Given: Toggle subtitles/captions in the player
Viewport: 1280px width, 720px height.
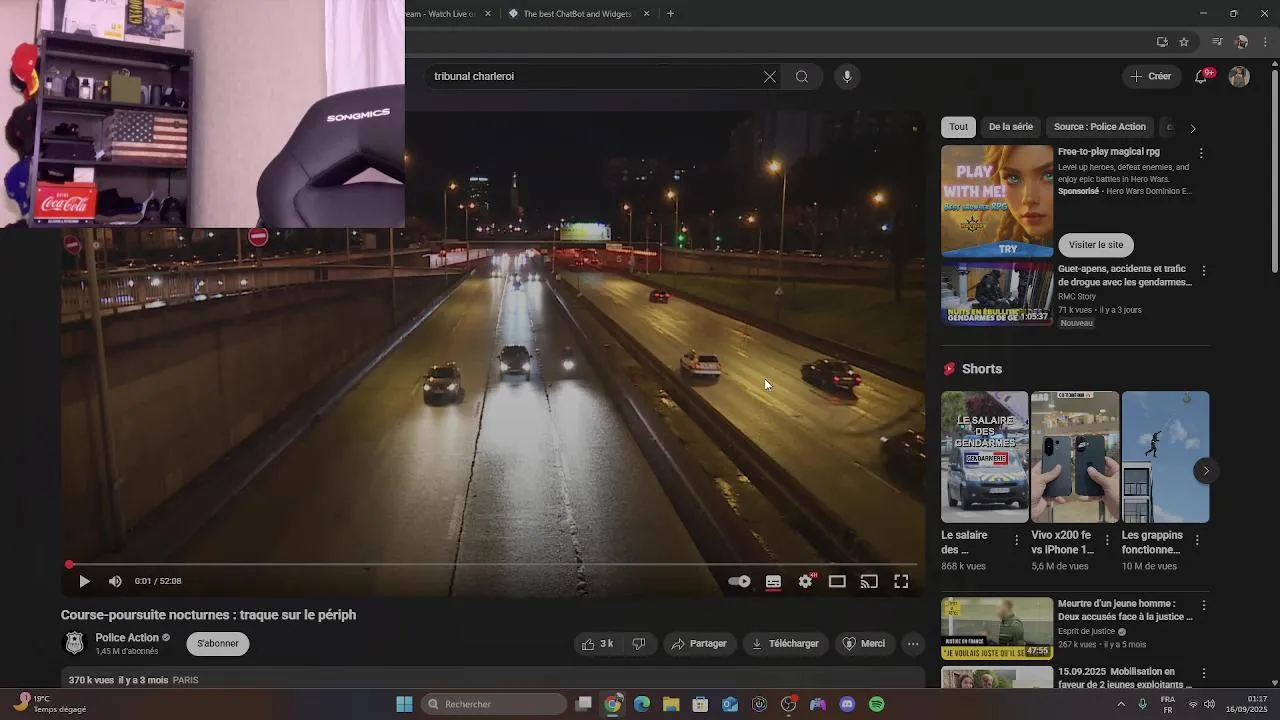Looking at the screenshot, I should (773, 581).
